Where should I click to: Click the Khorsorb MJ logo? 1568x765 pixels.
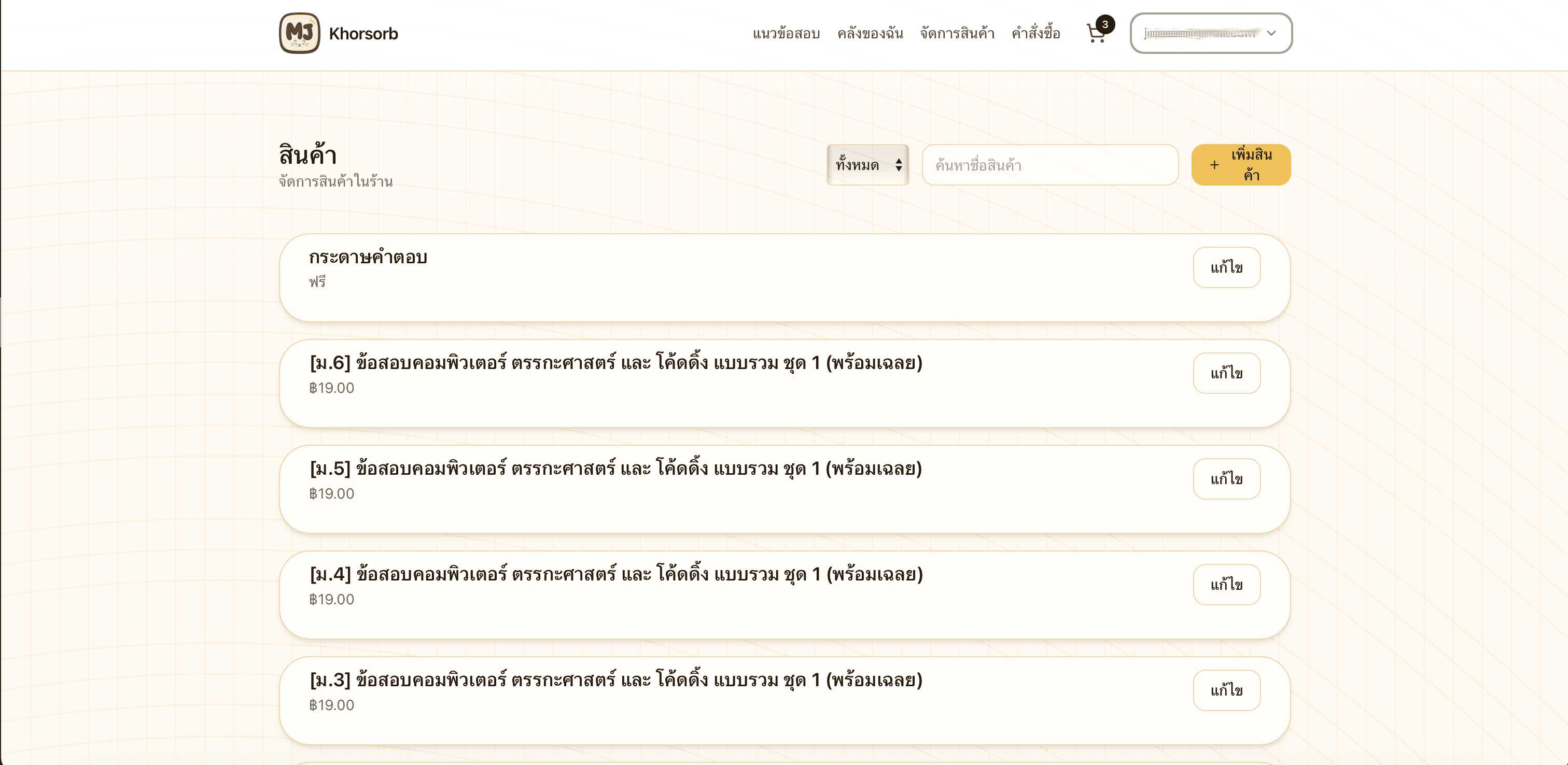300,33
